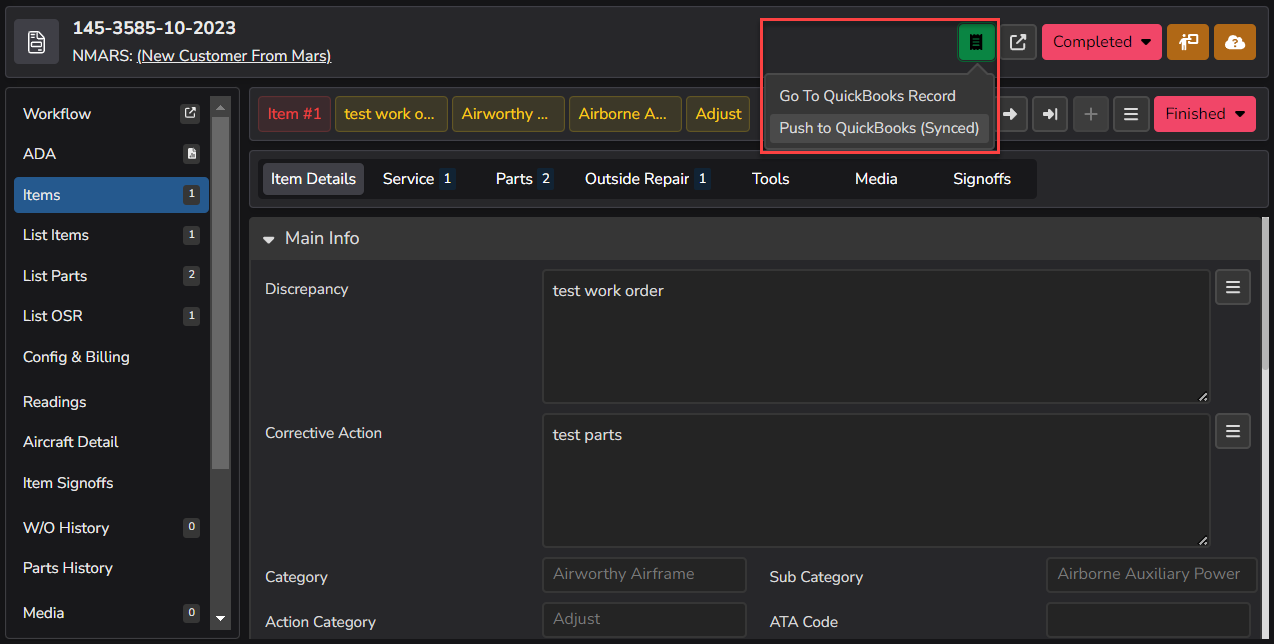
Task: Click work order number 145-3585-10-2023
Action: pos(154,28)
